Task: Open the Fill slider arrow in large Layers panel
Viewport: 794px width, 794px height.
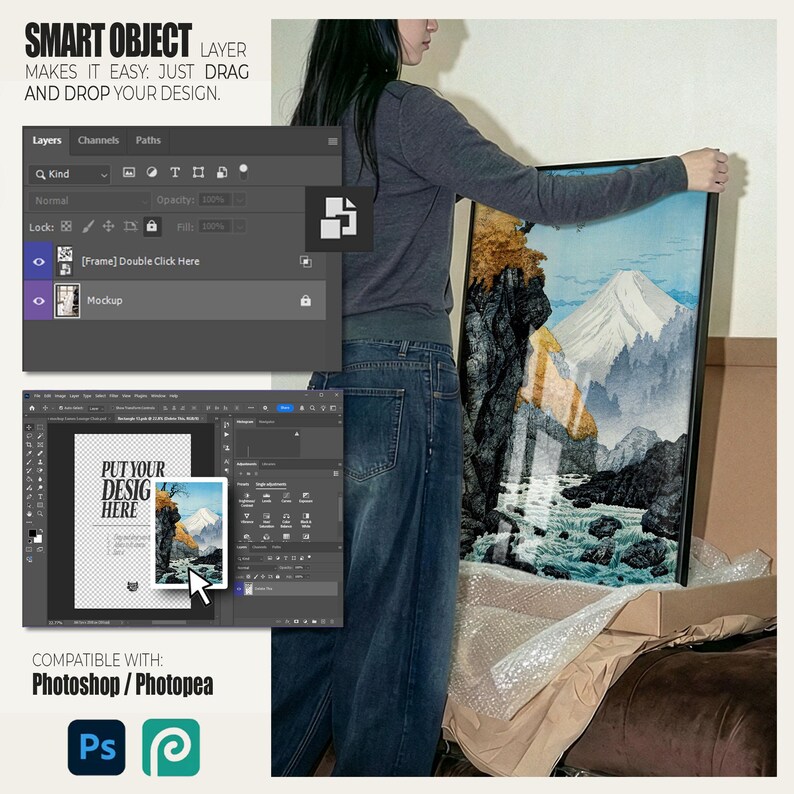Action: [x=240, y=226]
